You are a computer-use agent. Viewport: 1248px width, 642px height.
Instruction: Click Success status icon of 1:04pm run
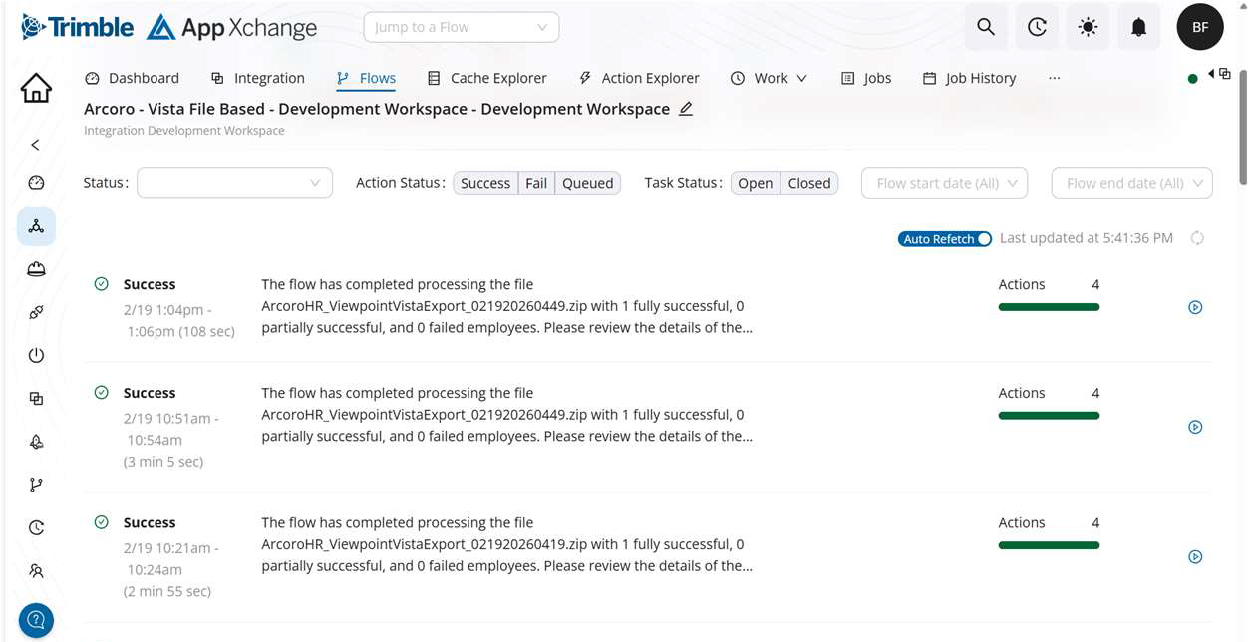[101, 284]
